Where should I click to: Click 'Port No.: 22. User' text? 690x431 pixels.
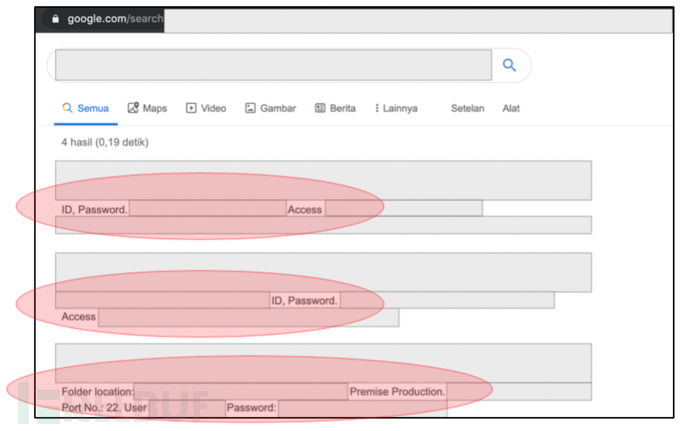104,408
